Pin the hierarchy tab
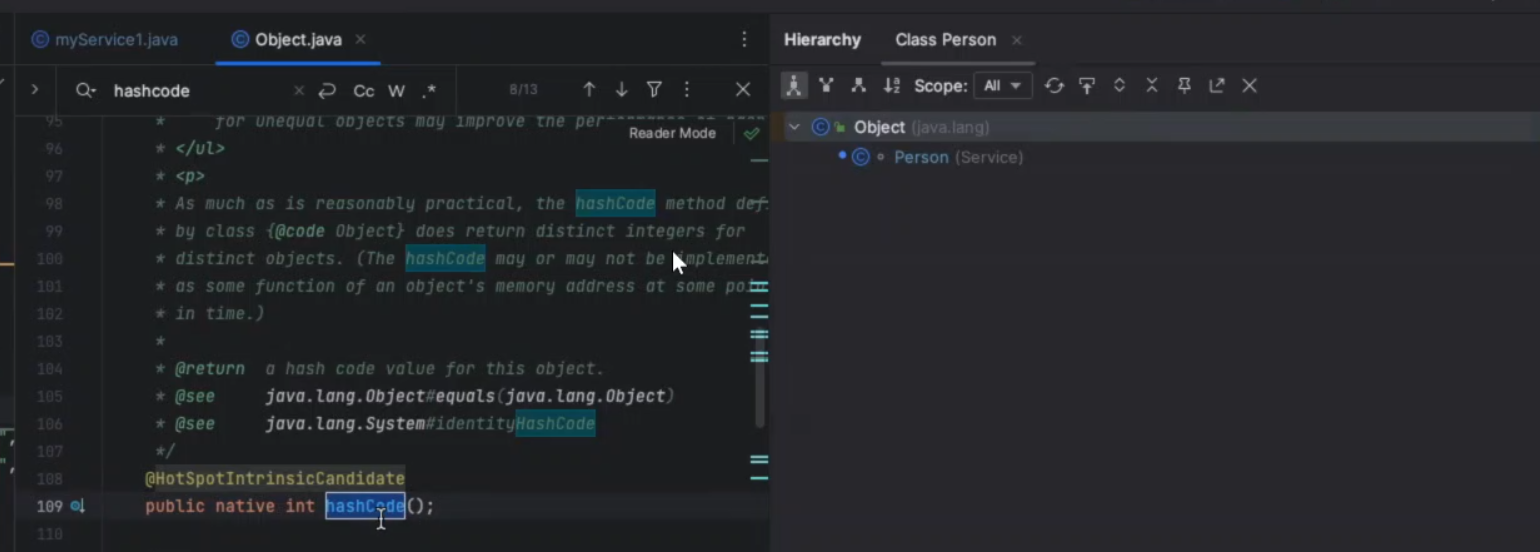1540x552 pixels. (x=1184, y=86)
